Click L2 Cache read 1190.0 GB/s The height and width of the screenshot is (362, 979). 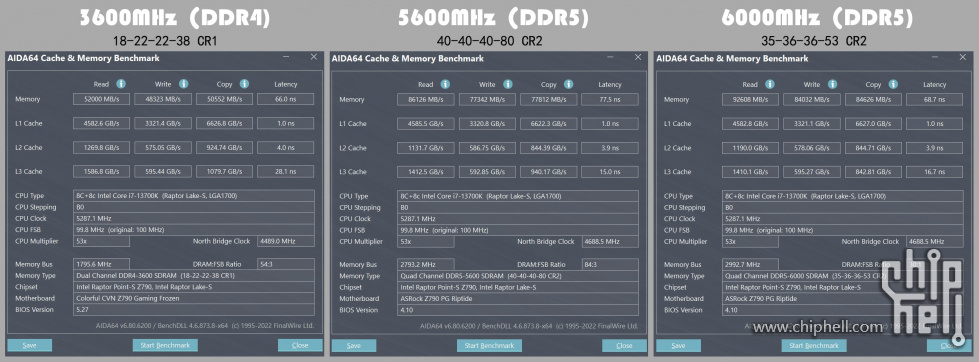click(x=750, y=149)
